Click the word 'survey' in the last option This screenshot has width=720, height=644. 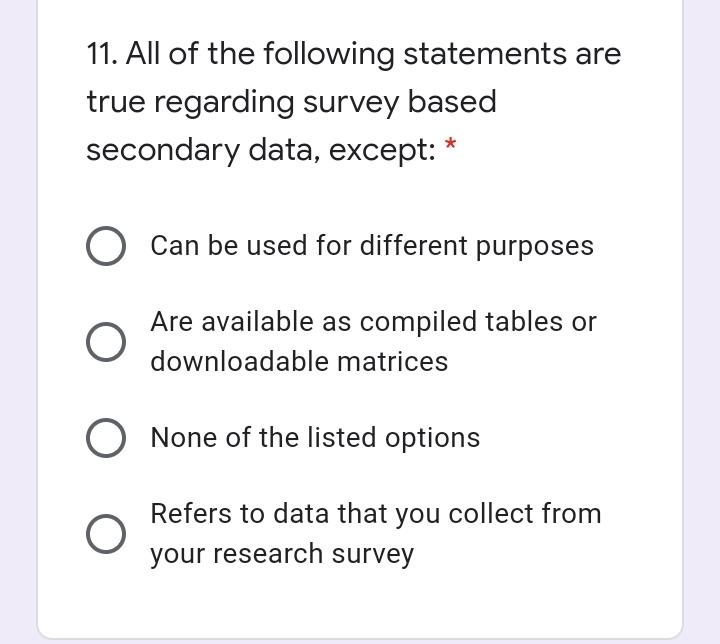(373, 556)
